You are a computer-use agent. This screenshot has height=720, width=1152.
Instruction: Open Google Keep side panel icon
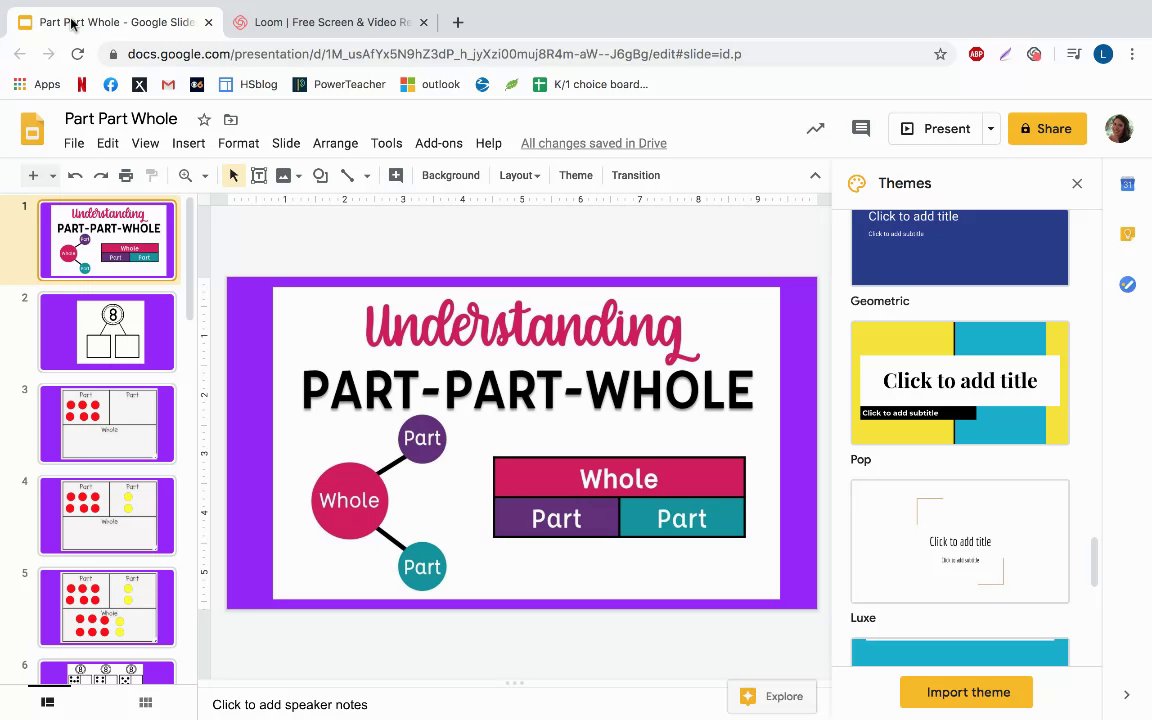[1128, 234]
